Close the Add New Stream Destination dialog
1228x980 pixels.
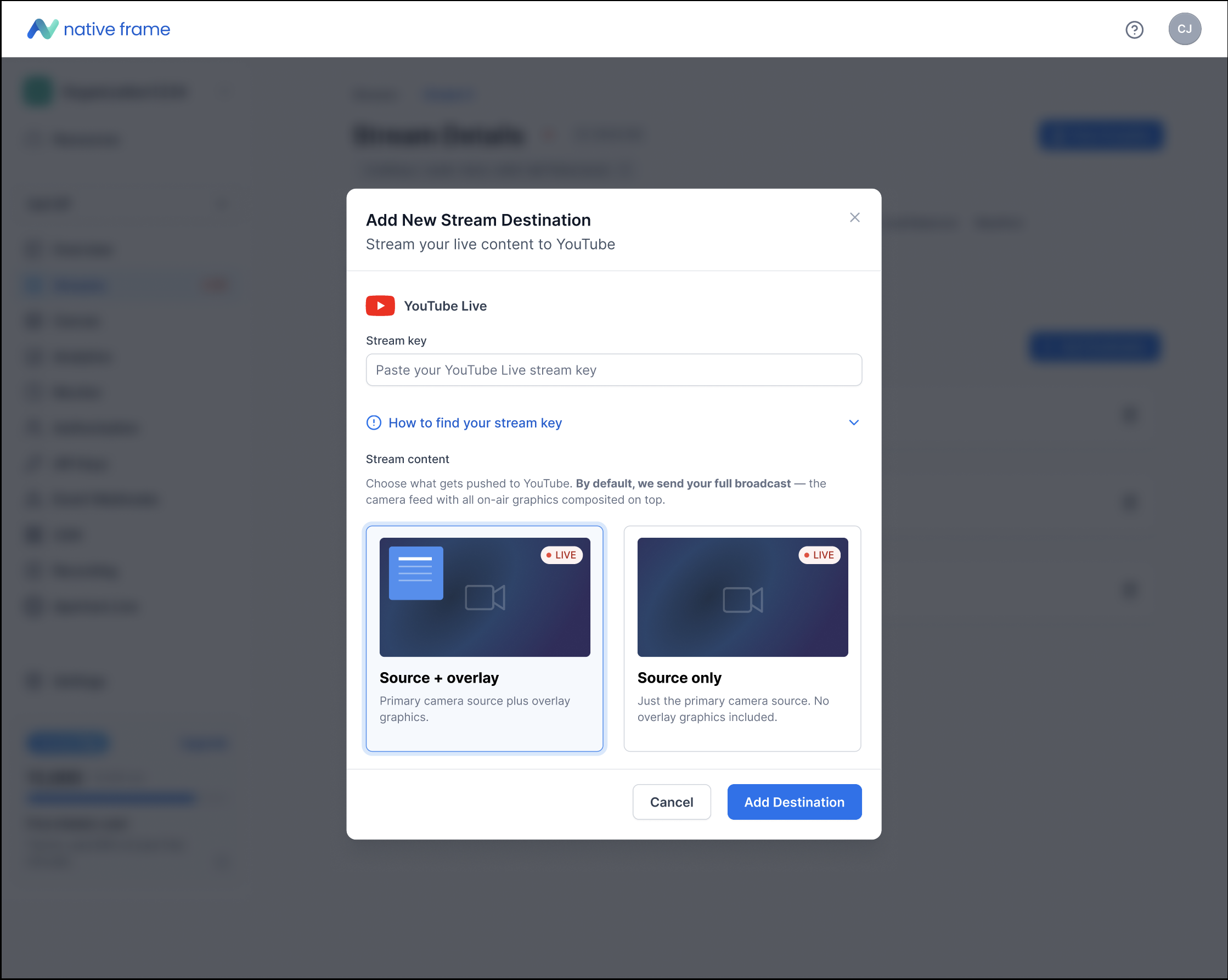point(854,217)
